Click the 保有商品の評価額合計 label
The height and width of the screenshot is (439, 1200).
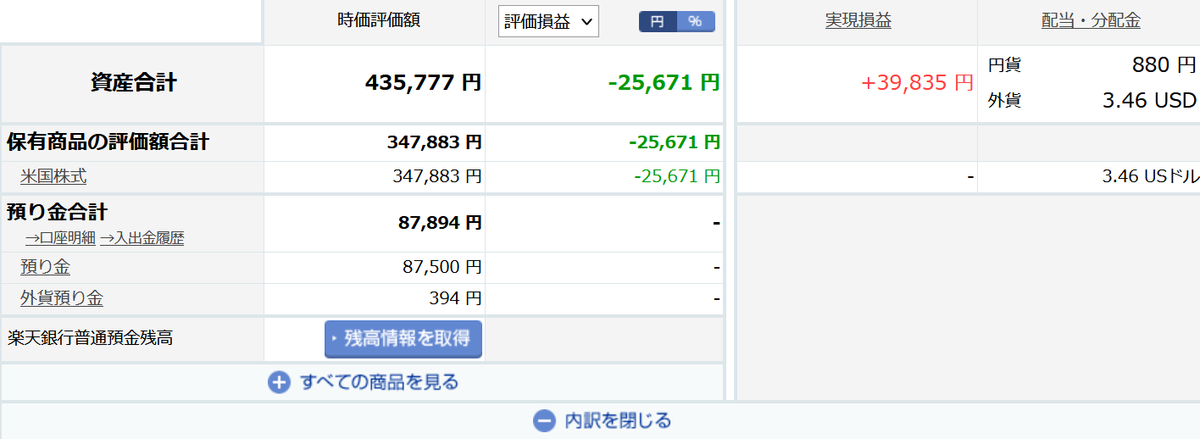pos(108,142)
